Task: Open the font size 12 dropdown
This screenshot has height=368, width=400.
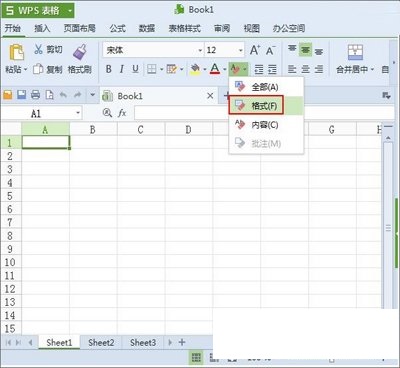Action: pos(241,51)
